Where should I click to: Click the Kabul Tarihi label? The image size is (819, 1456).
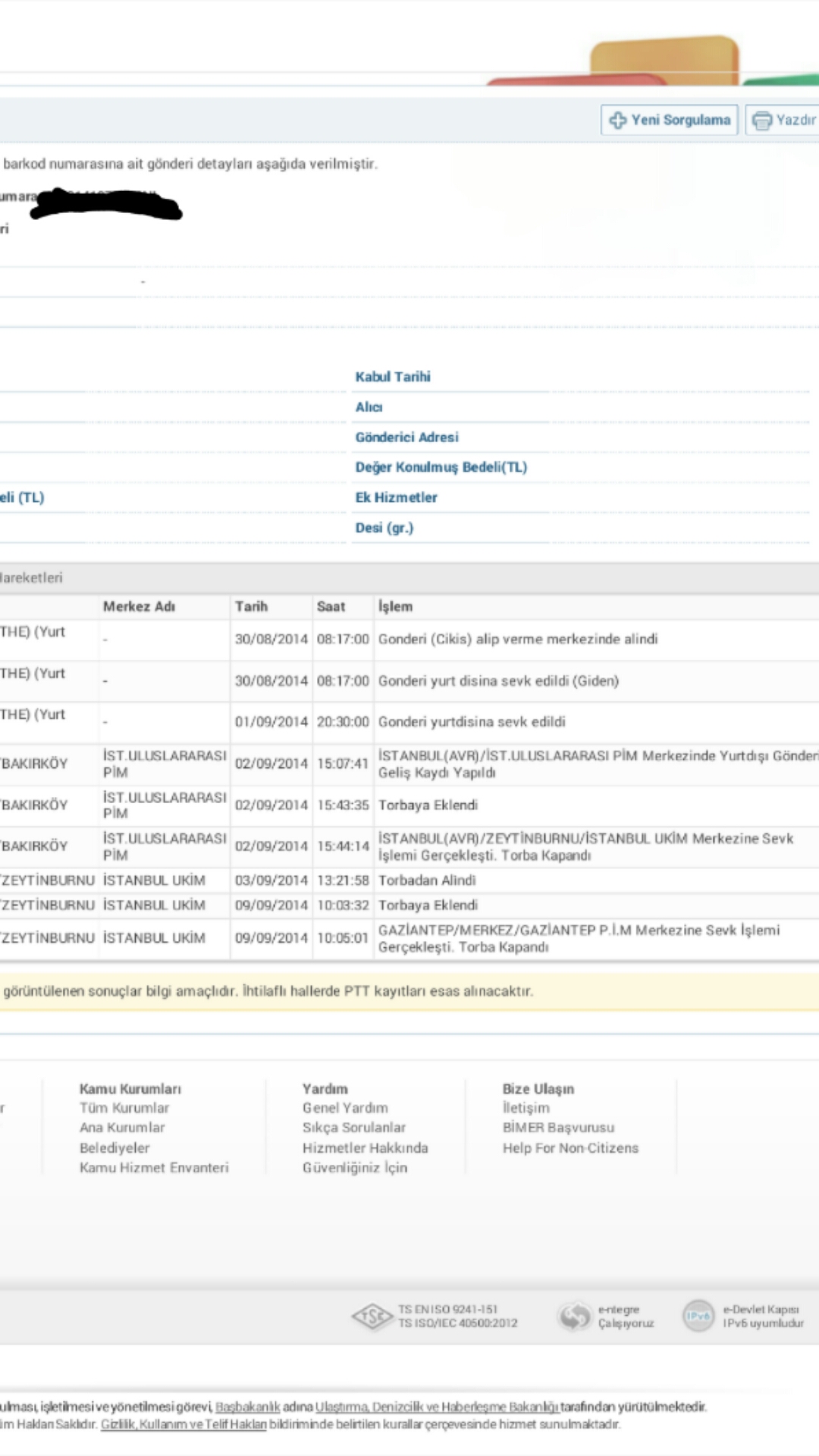[393, 377]
